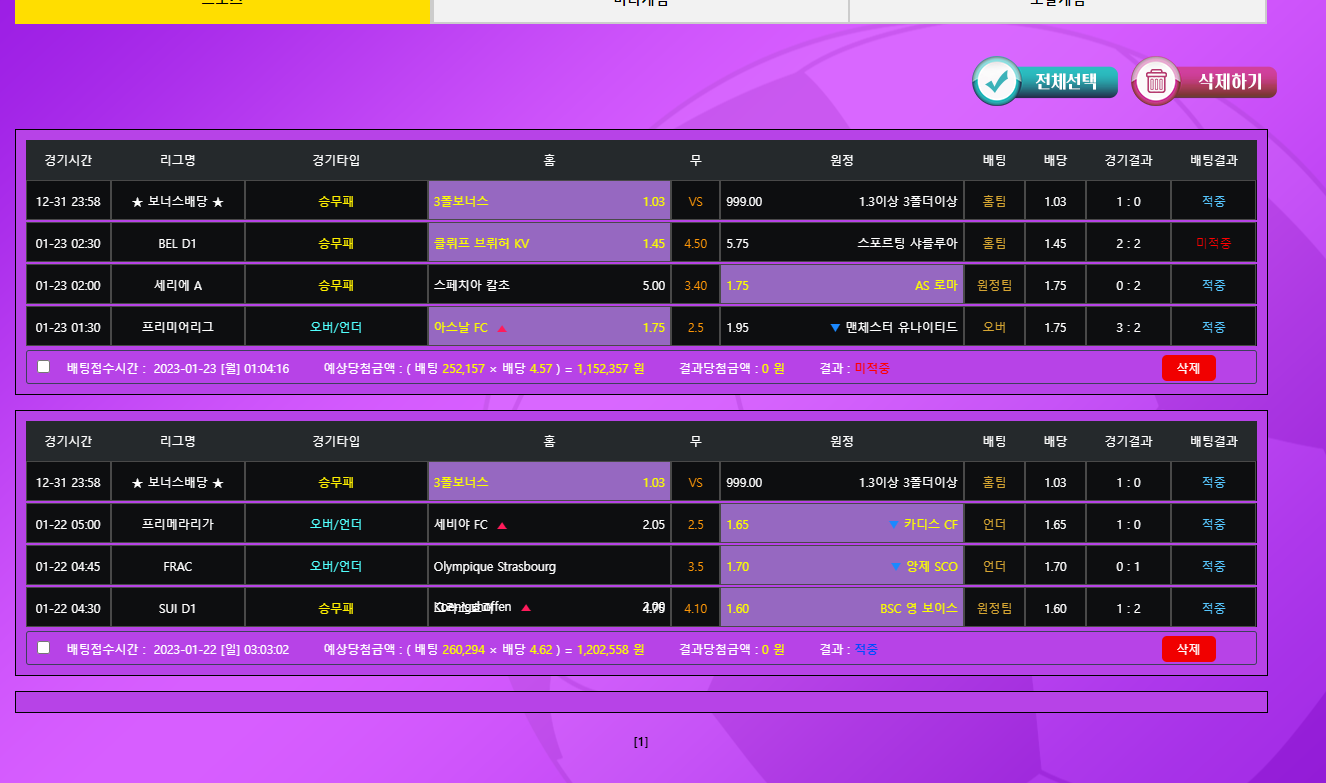This screenshot has width=1326, height=783.
Task: Click the trash can icon on 삭제하기
Action: (x=1156, y=81)
